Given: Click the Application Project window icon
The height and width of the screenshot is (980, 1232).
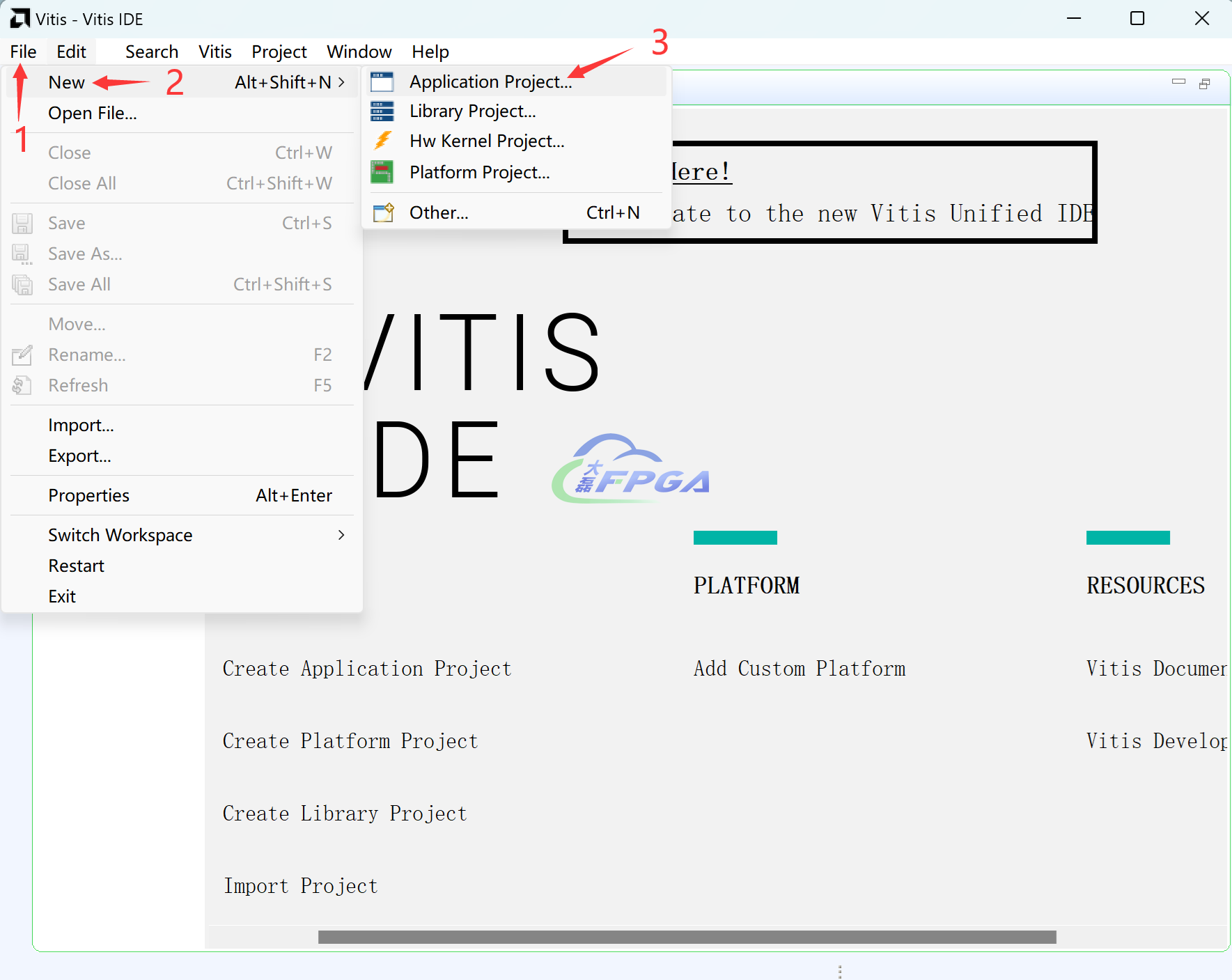Looking at the screenshot, I should click(382, 81).
